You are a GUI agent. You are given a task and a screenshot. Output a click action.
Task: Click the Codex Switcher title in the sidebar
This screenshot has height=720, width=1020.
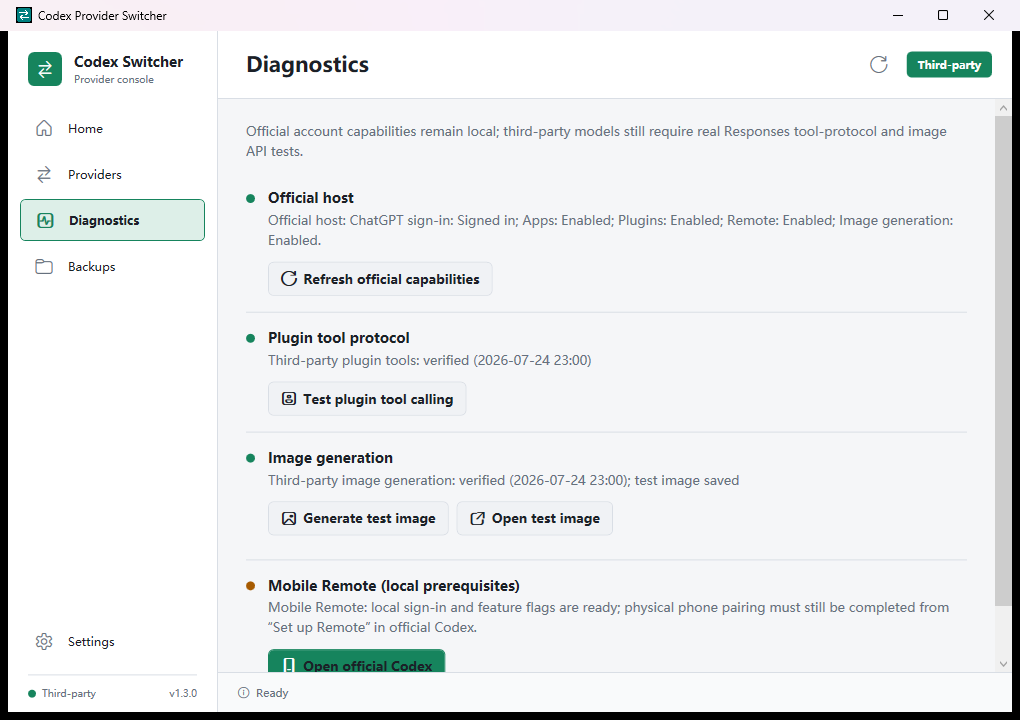point(129,62)
